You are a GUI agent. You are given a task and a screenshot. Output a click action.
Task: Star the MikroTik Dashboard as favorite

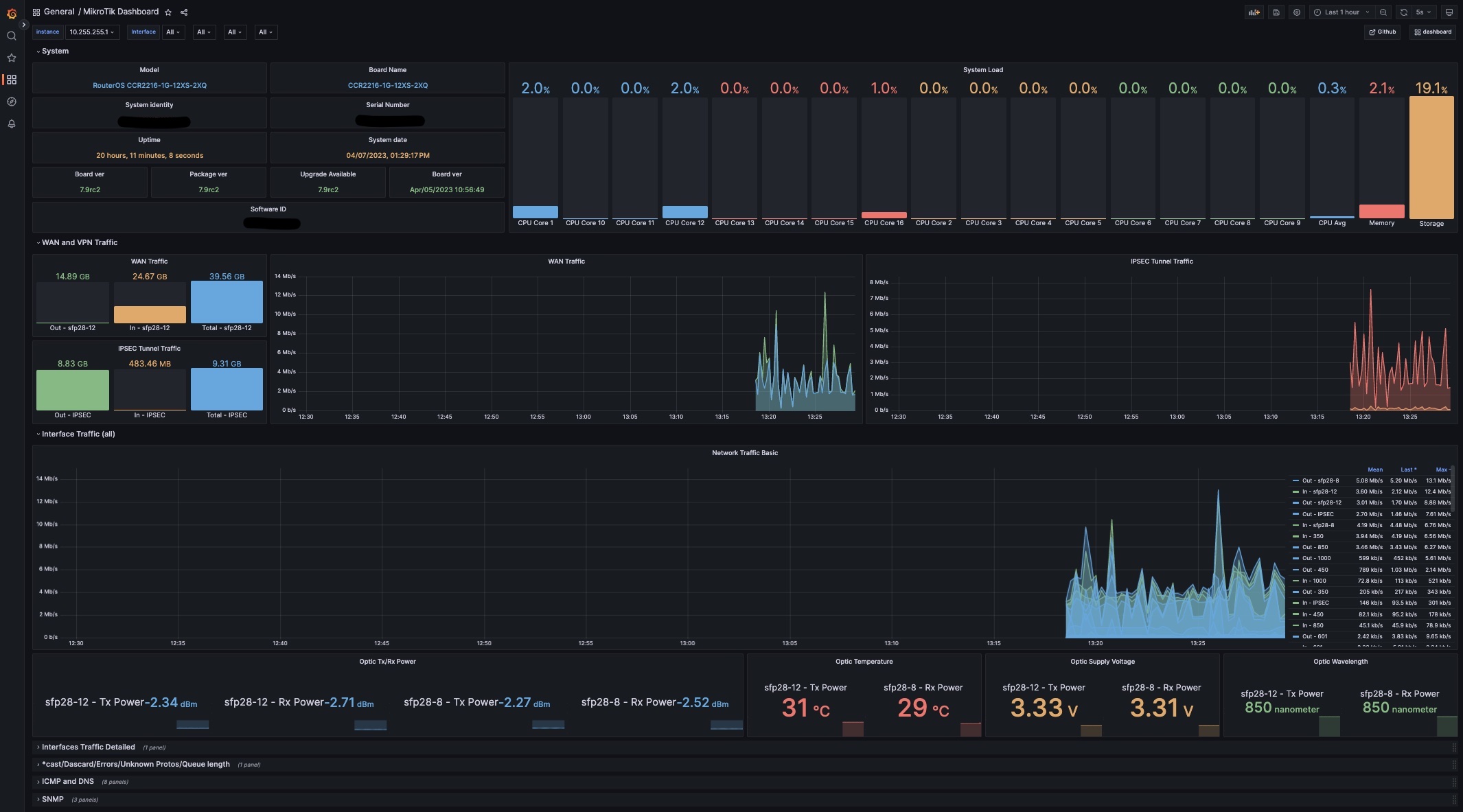pos(168,12)
